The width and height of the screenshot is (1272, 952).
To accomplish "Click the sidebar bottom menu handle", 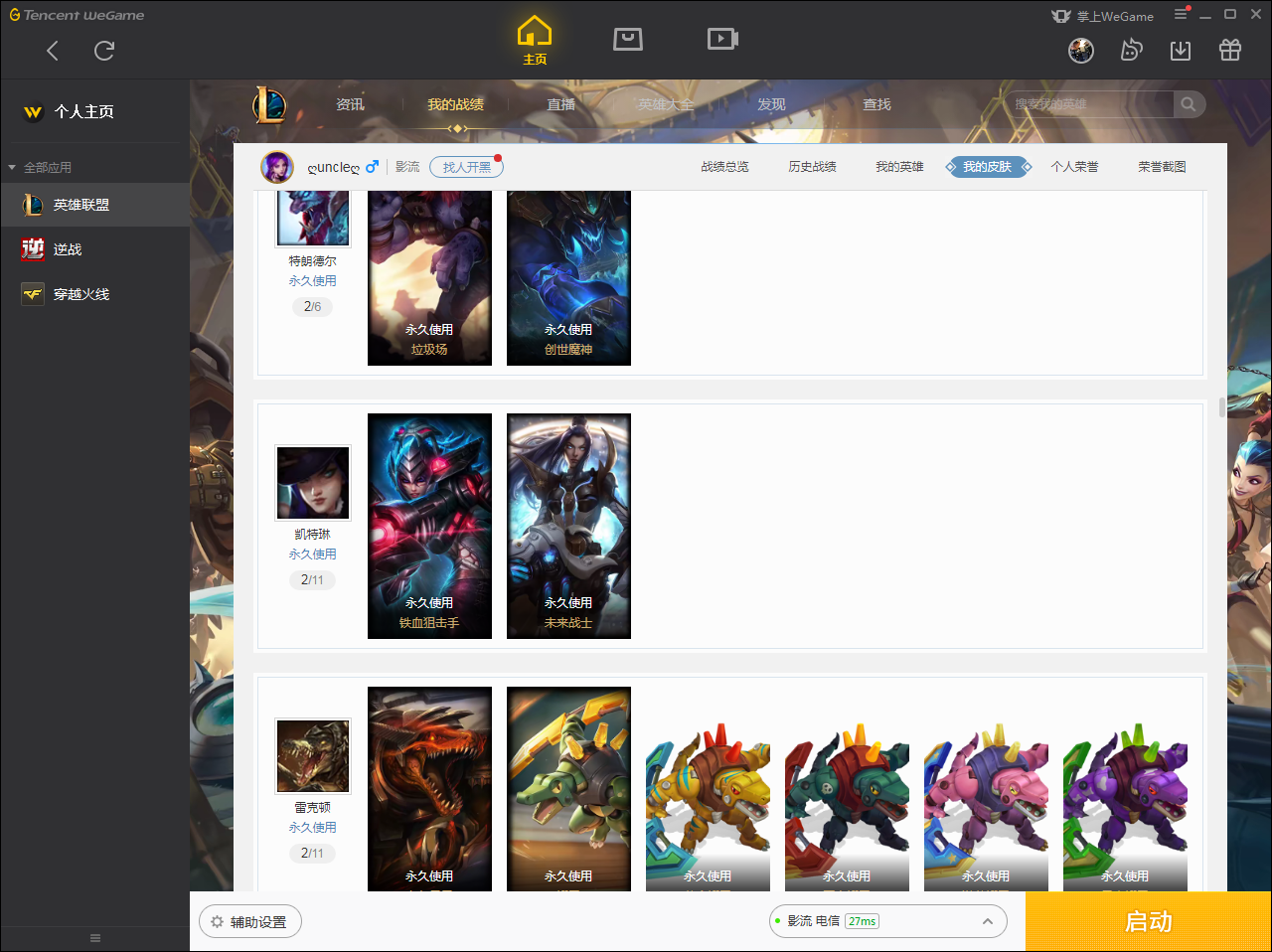I will pyautogui.click(x=95, y=938).
